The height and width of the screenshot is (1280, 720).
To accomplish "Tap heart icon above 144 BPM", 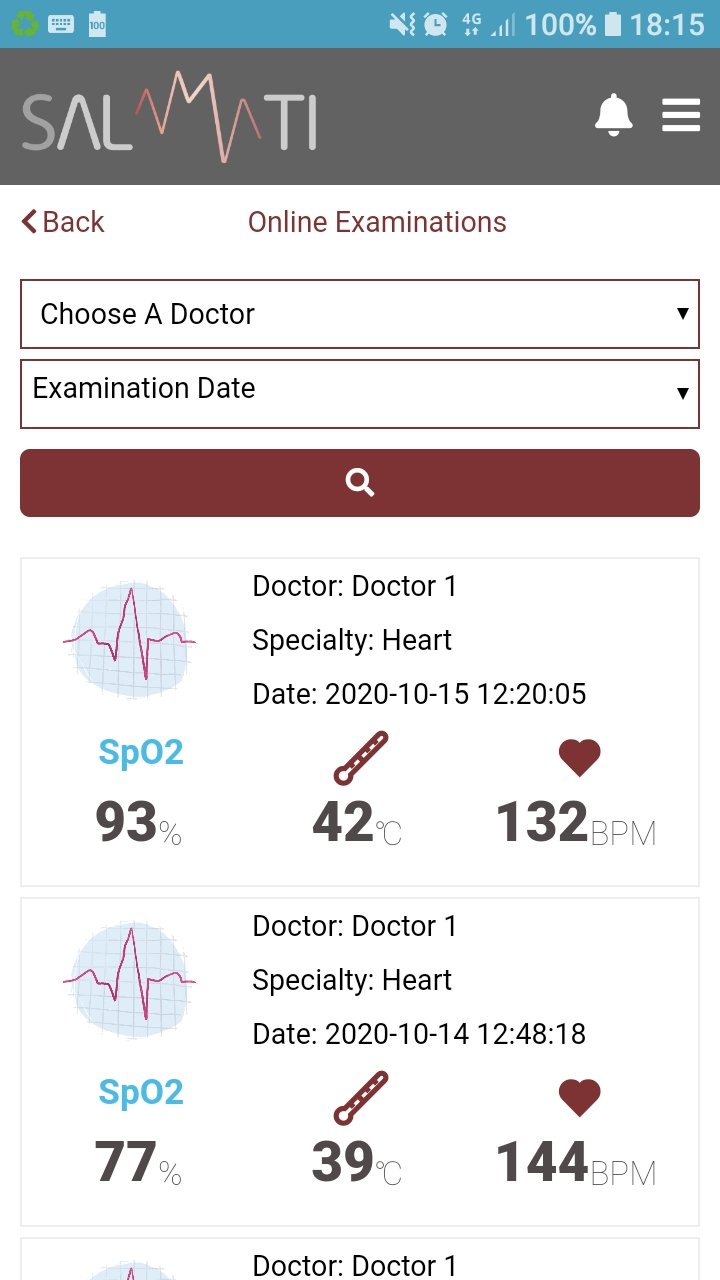I will click(579, 1098).
